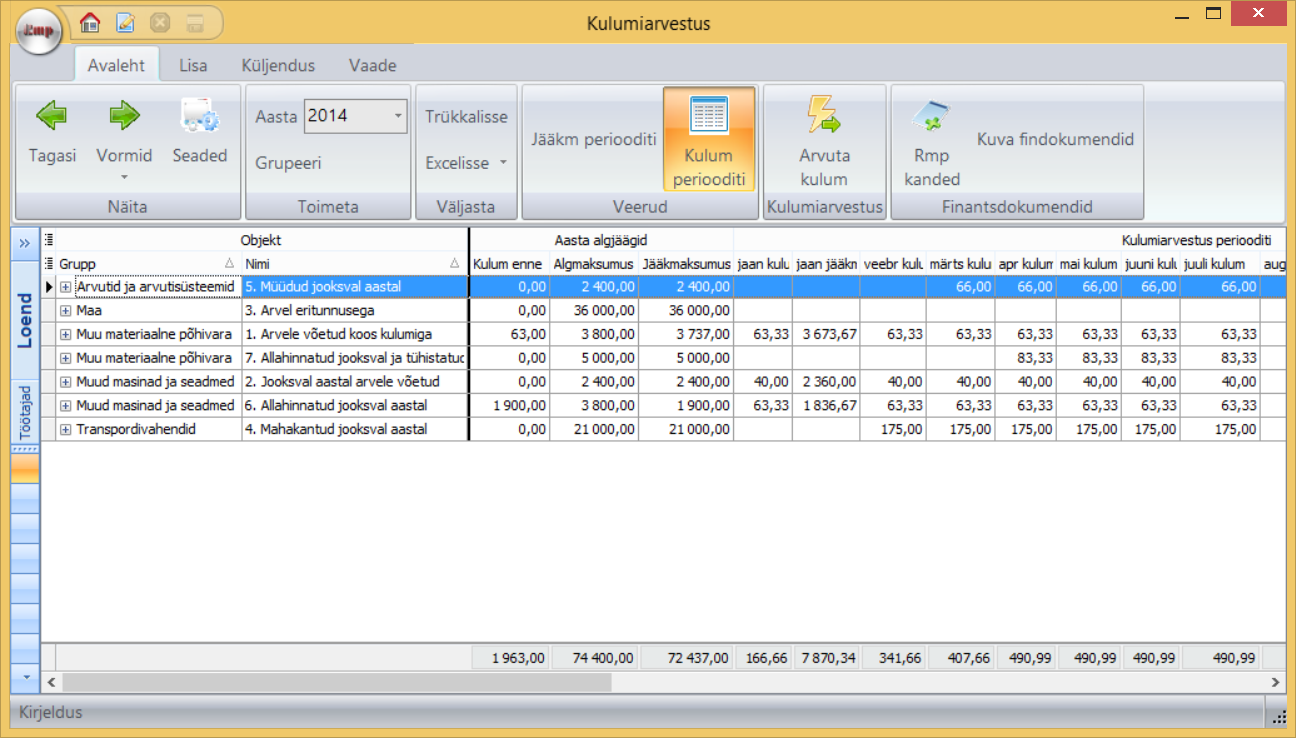This screenshot has width=1296, height=738.
Task: Click the Trükkalisse print button
Action: (x=466, y=117)
